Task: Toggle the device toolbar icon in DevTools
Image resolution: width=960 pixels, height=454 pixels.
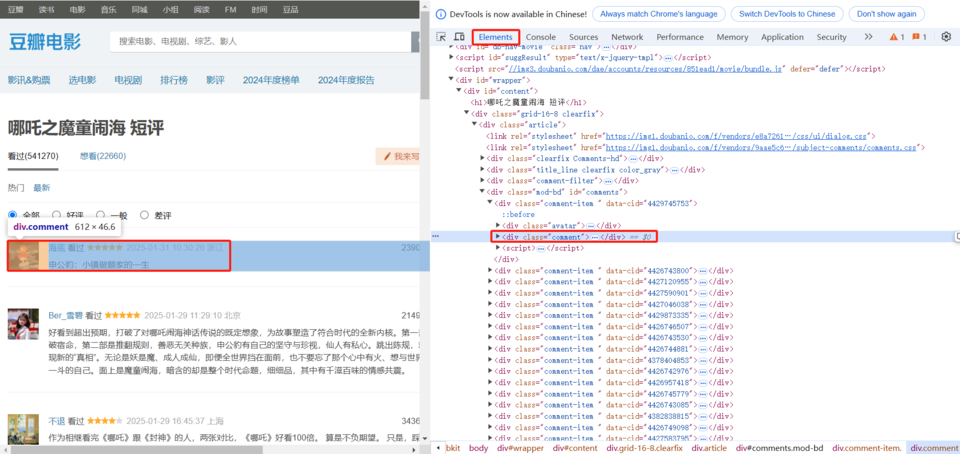Action: (459, 37)
